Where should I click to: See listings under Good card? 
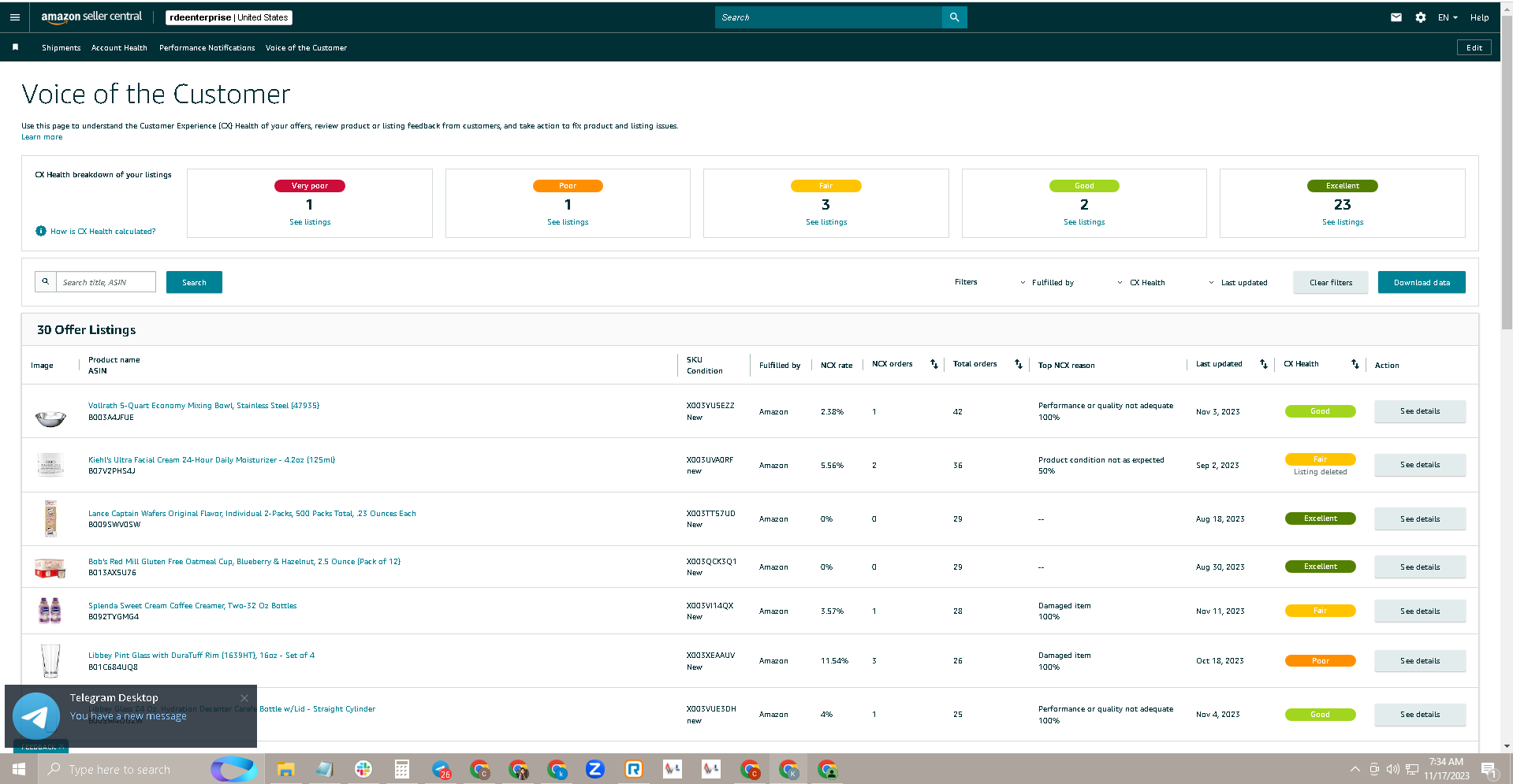coord(1084,222)
